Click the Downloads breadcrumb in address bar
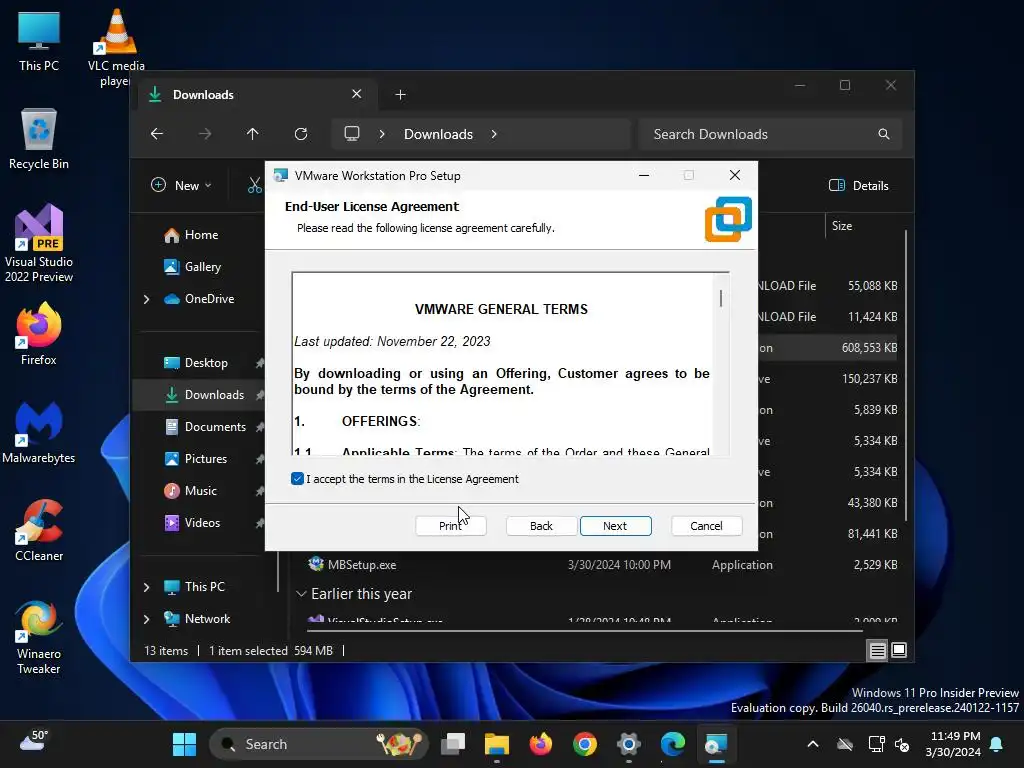 (438, 134)
